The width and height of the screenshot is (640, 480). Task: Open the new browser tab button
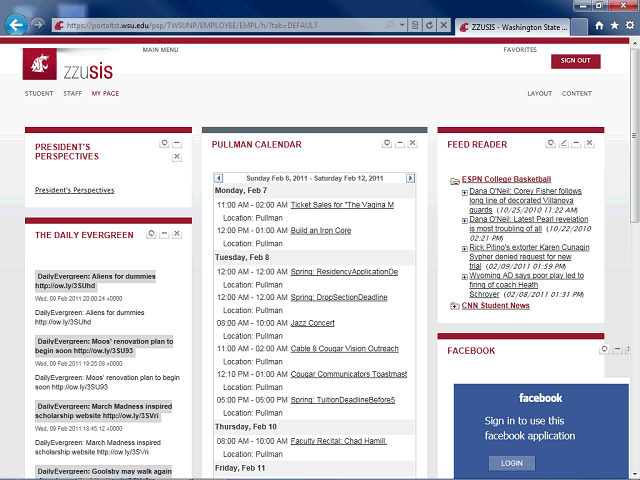579,27
